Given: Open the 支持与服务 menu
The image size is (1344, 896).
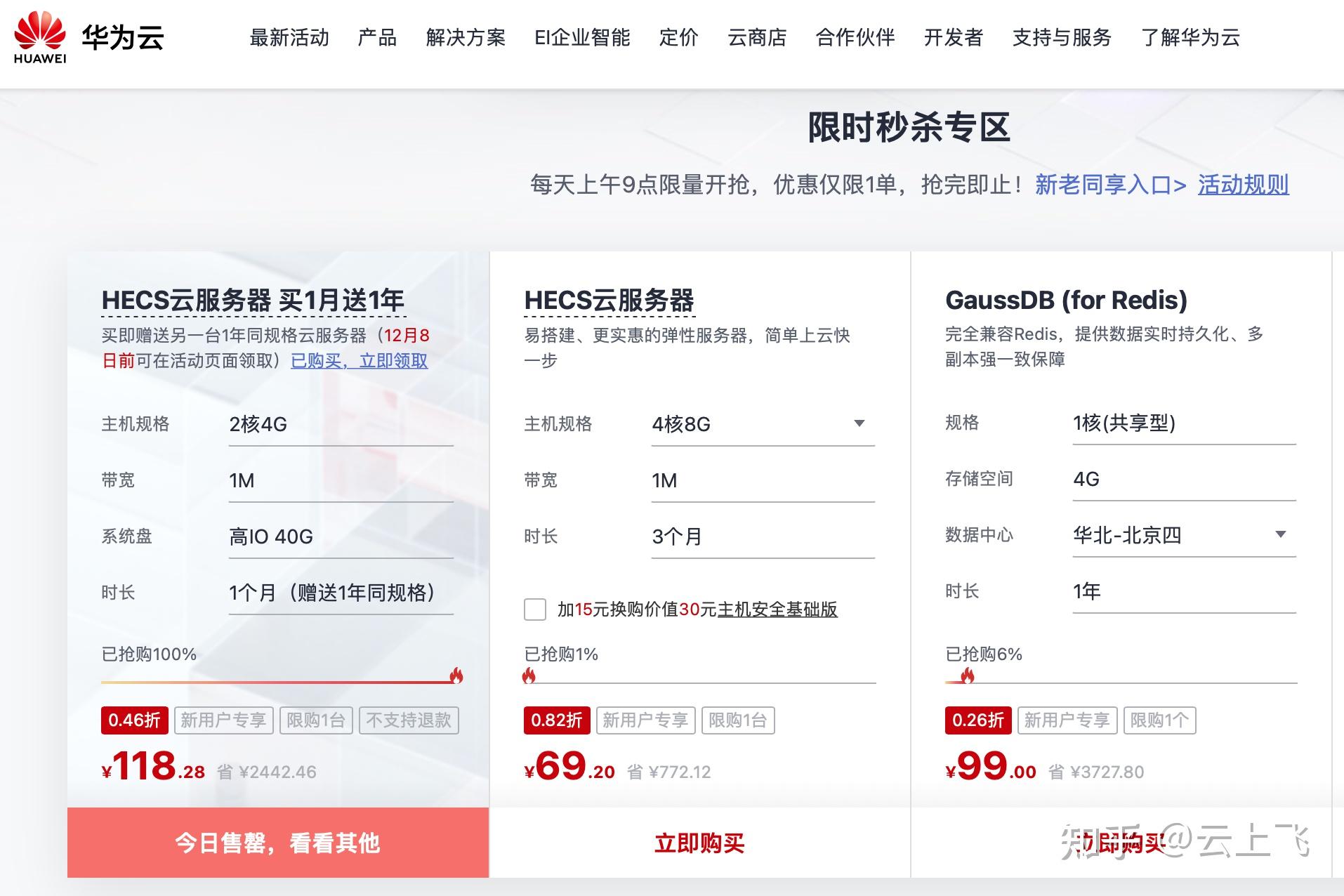Looking at the screenshot, I should (1062, 37).
